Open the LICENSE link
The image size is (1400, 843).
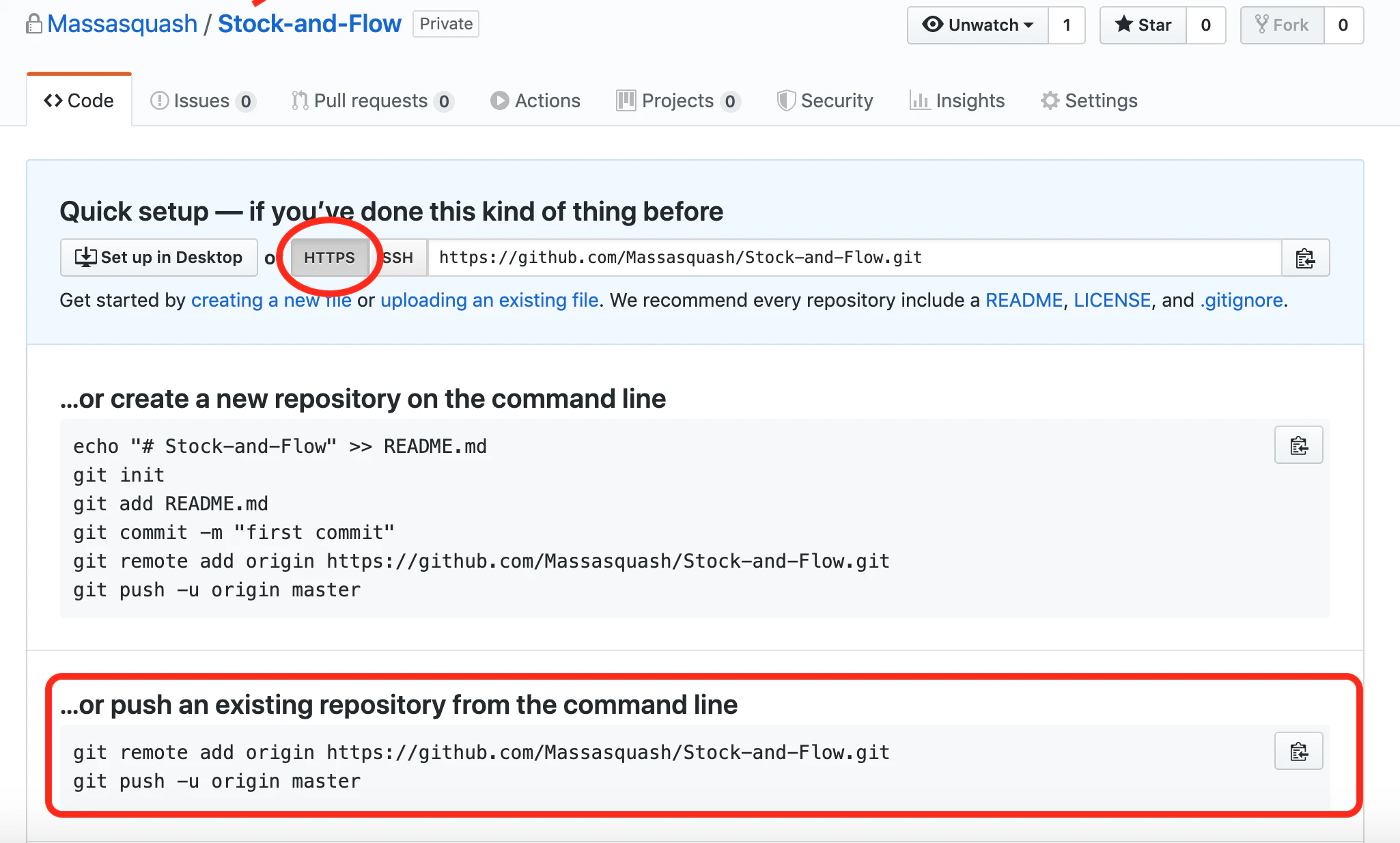1112,301
